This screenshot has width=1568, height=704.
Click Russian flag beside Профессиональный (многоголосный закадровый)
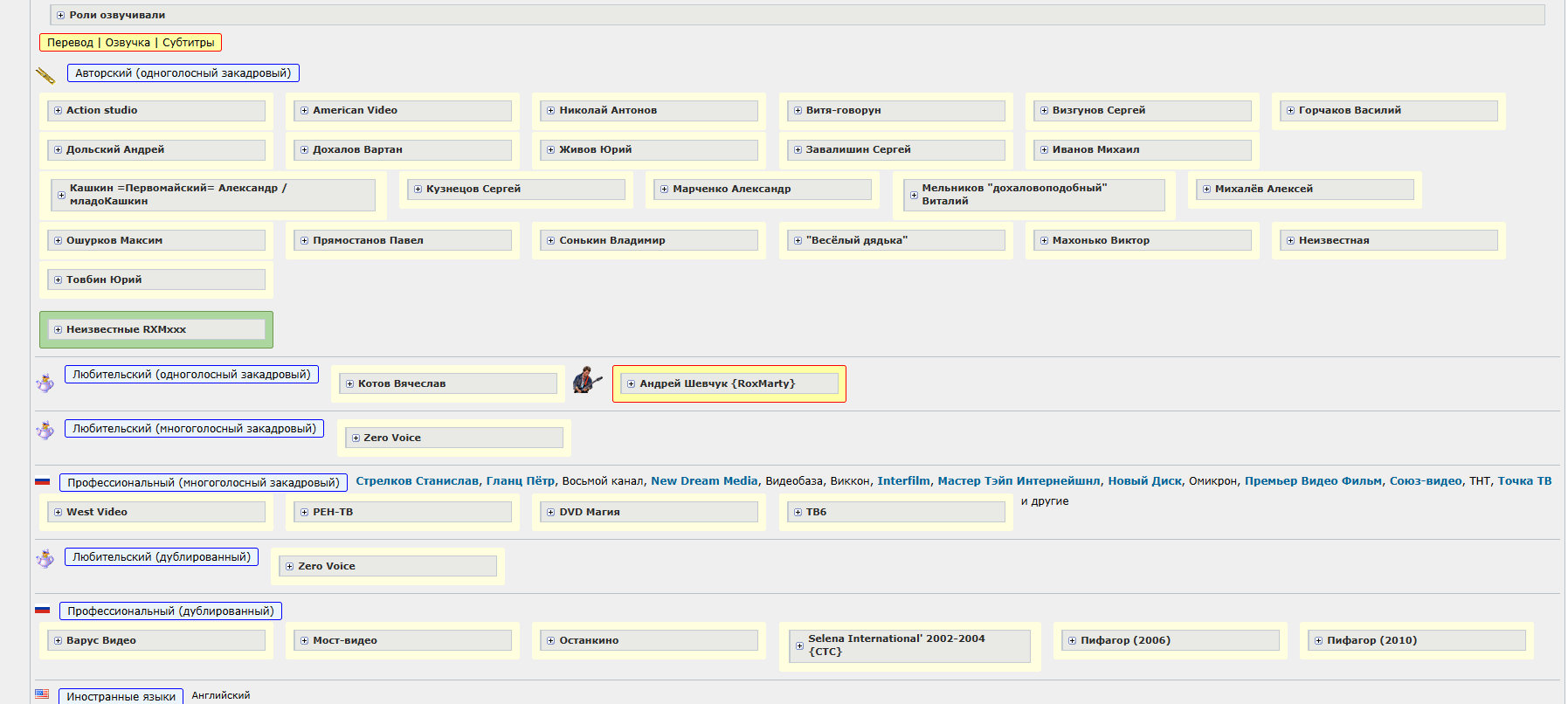point(42,481)
